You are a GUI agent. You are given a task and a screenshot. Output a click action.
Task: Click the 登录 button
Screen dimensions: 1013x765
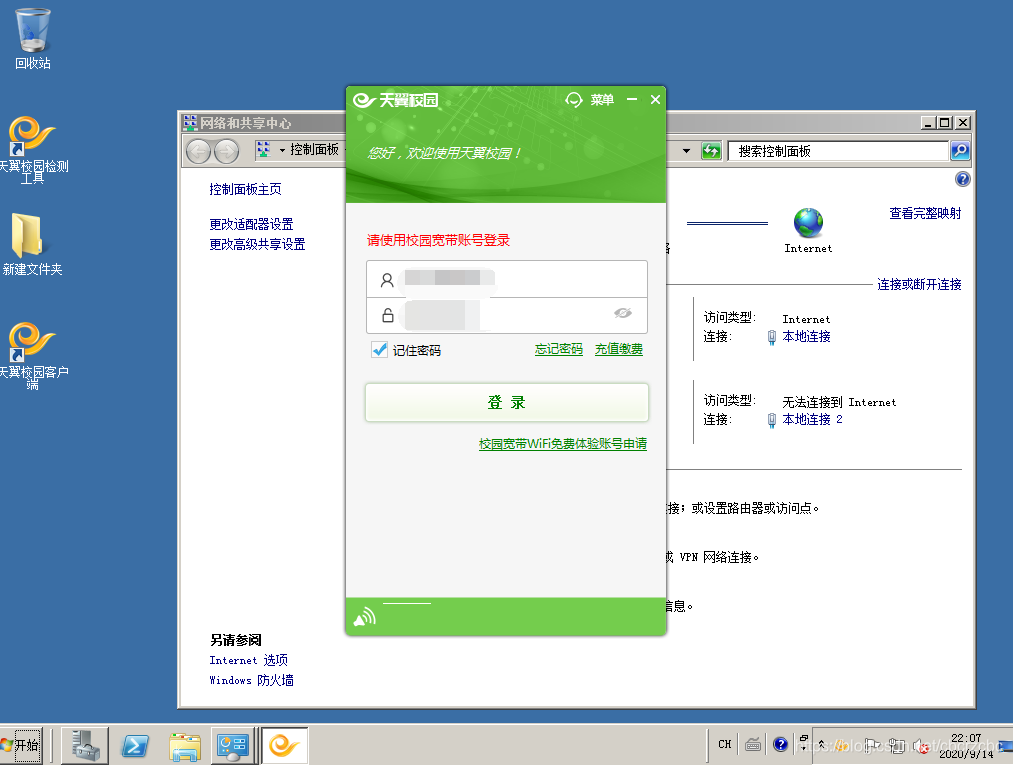click(x=506, y=403)
